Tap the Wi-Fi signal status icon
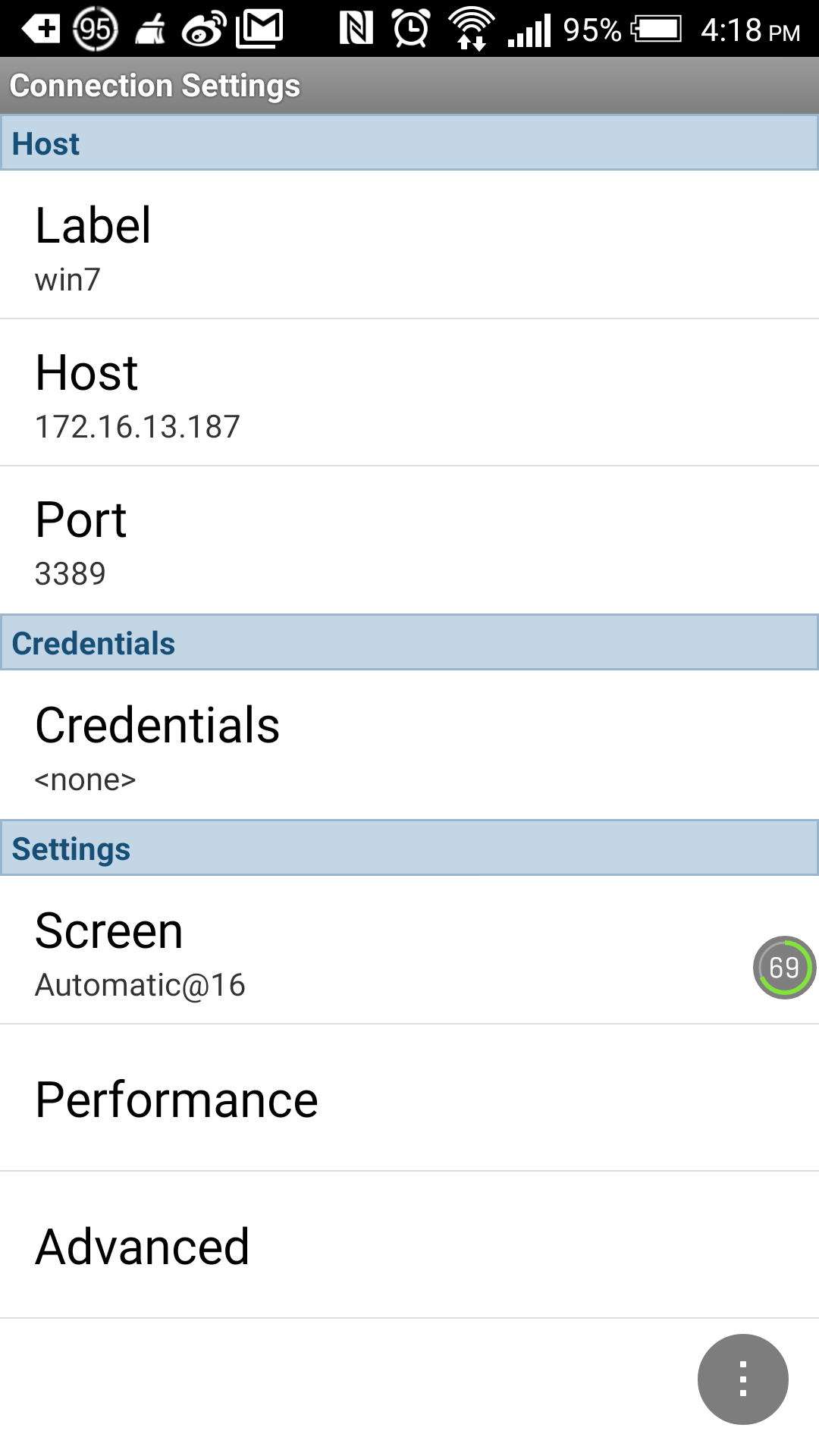 pyautogui.click(x=471, y=29)
